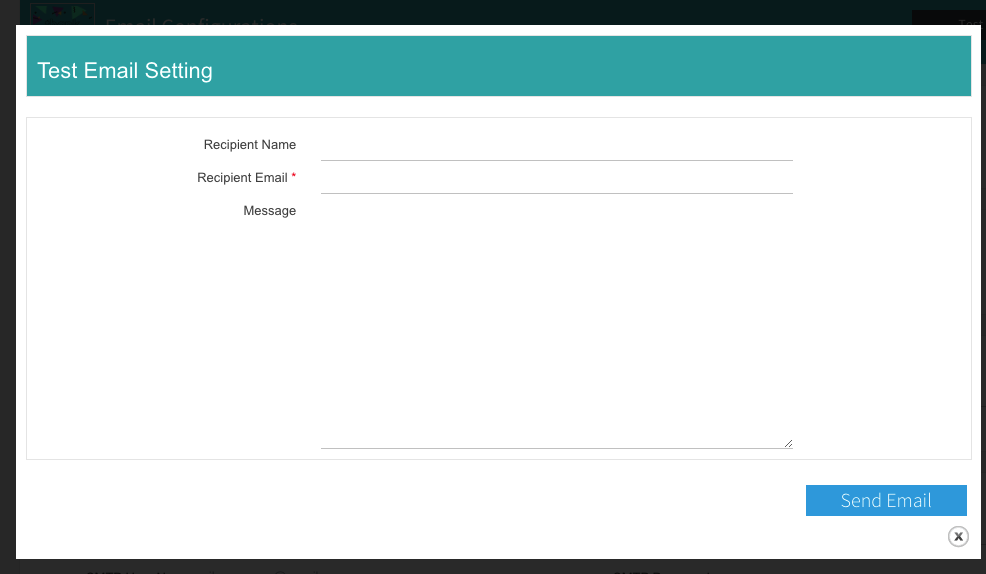The height and width of the screenshot is (574, 986).
Task: Click the Message textarea resize handle
Action: pyautogui.click(x=788, y=443)
